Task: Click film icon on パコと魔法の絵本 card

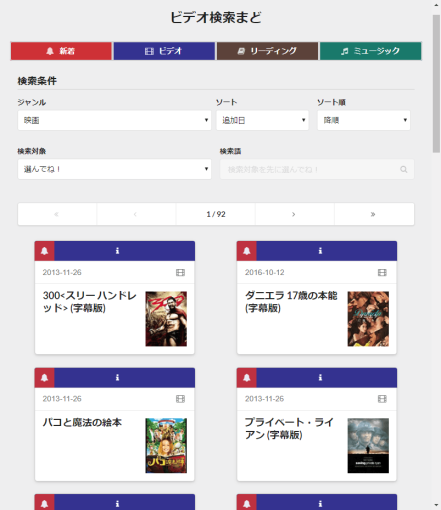Action: [180, 399]
